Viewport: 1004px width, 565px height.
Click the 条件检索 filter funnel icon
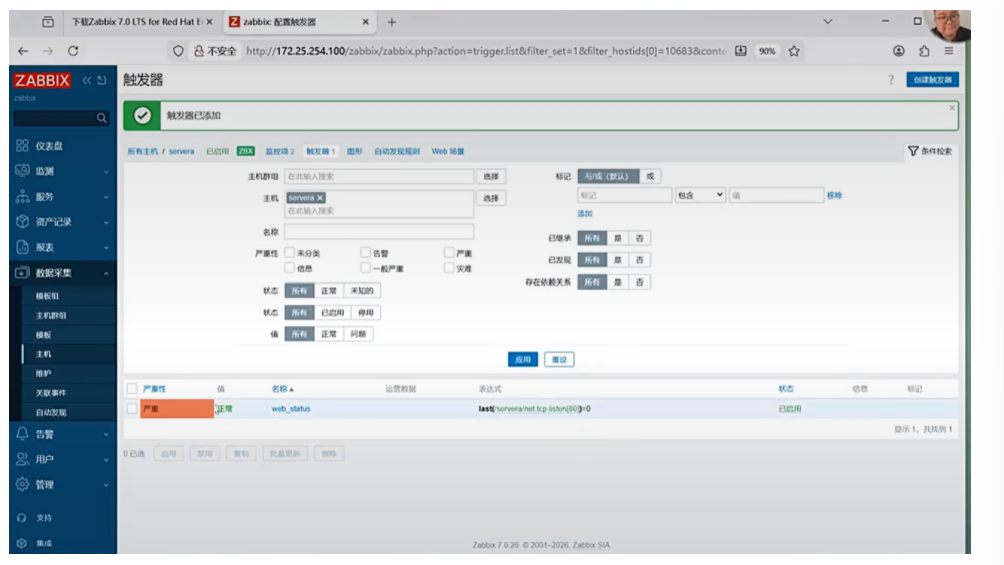click(x=913, y=151)
